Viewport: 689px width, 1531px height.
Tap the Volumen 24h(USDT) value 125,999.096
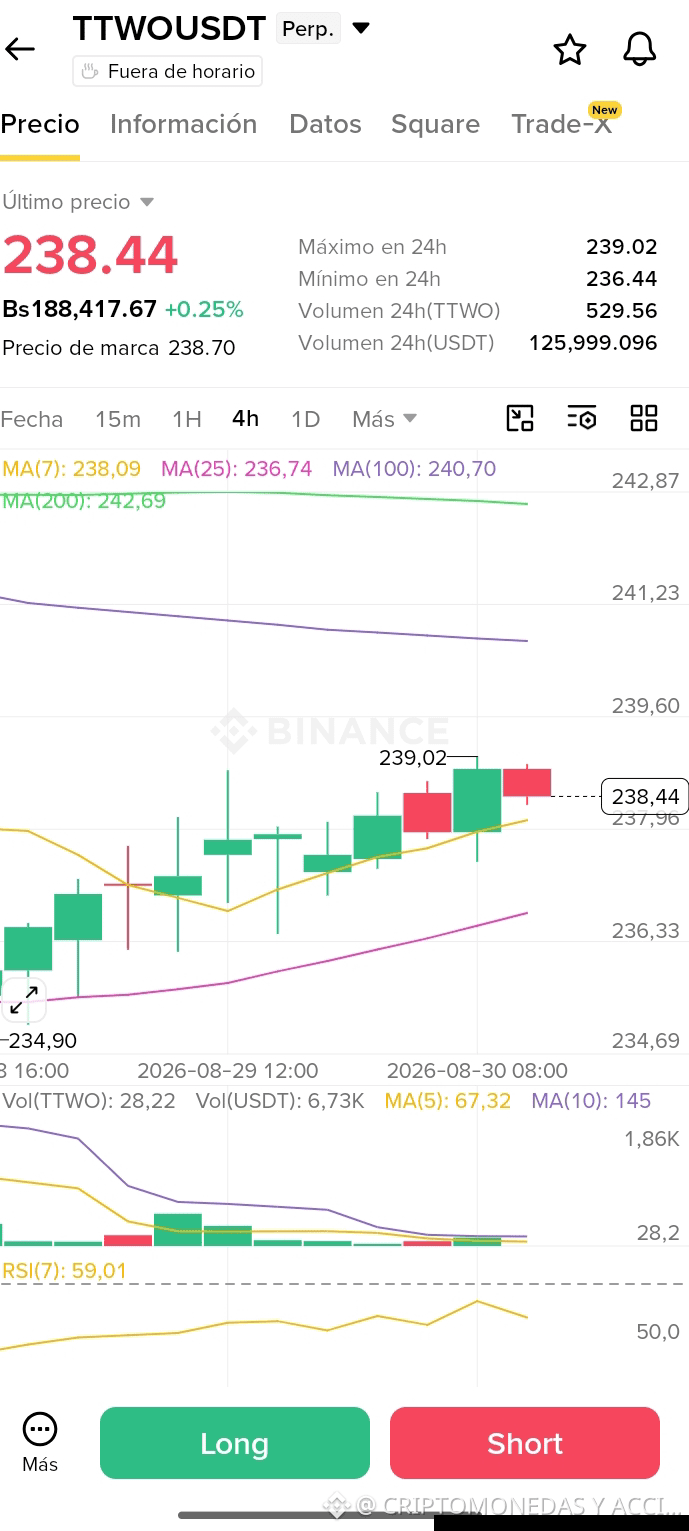point(593,343)
